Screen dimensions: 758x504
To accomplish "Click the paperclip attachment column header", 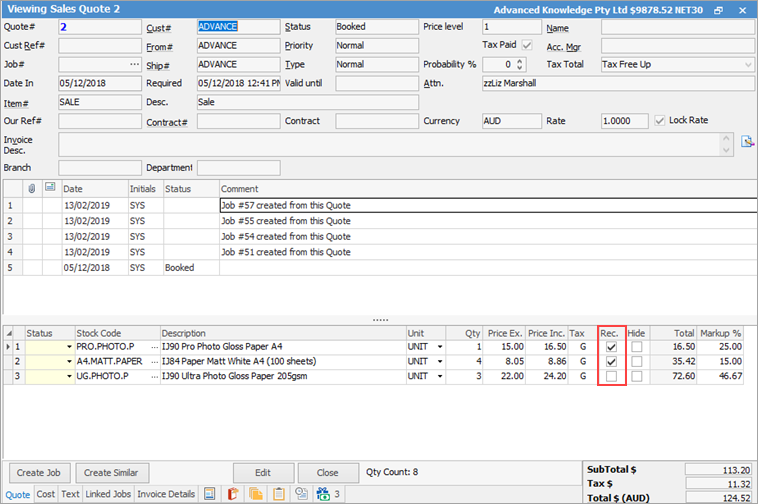I will click(32, 188).
